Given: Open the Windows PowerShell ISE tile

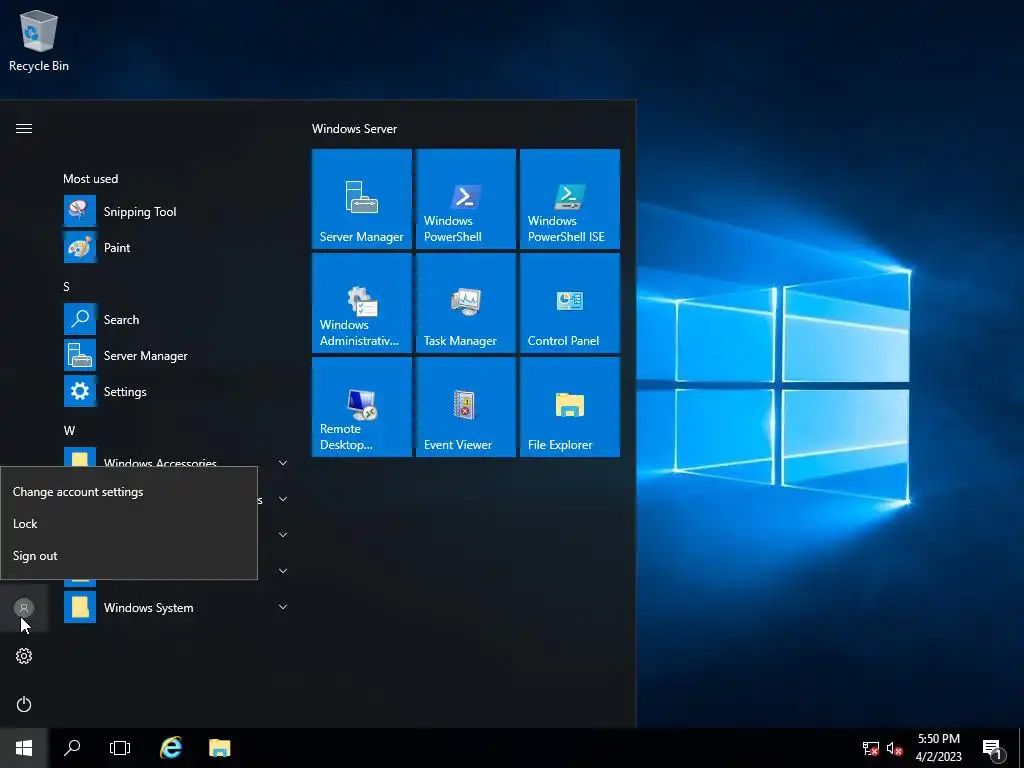Looking at the screenshot, I should pos(569,199).
